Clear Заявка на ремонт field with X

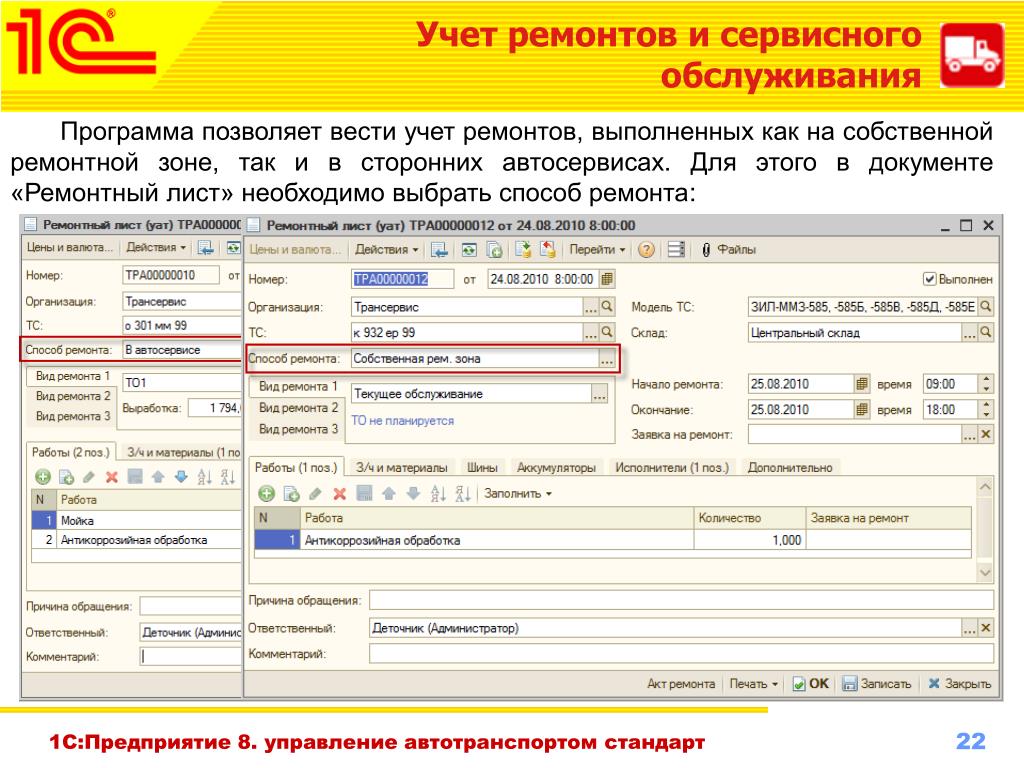pyautogui.click(x=985, y=434)
